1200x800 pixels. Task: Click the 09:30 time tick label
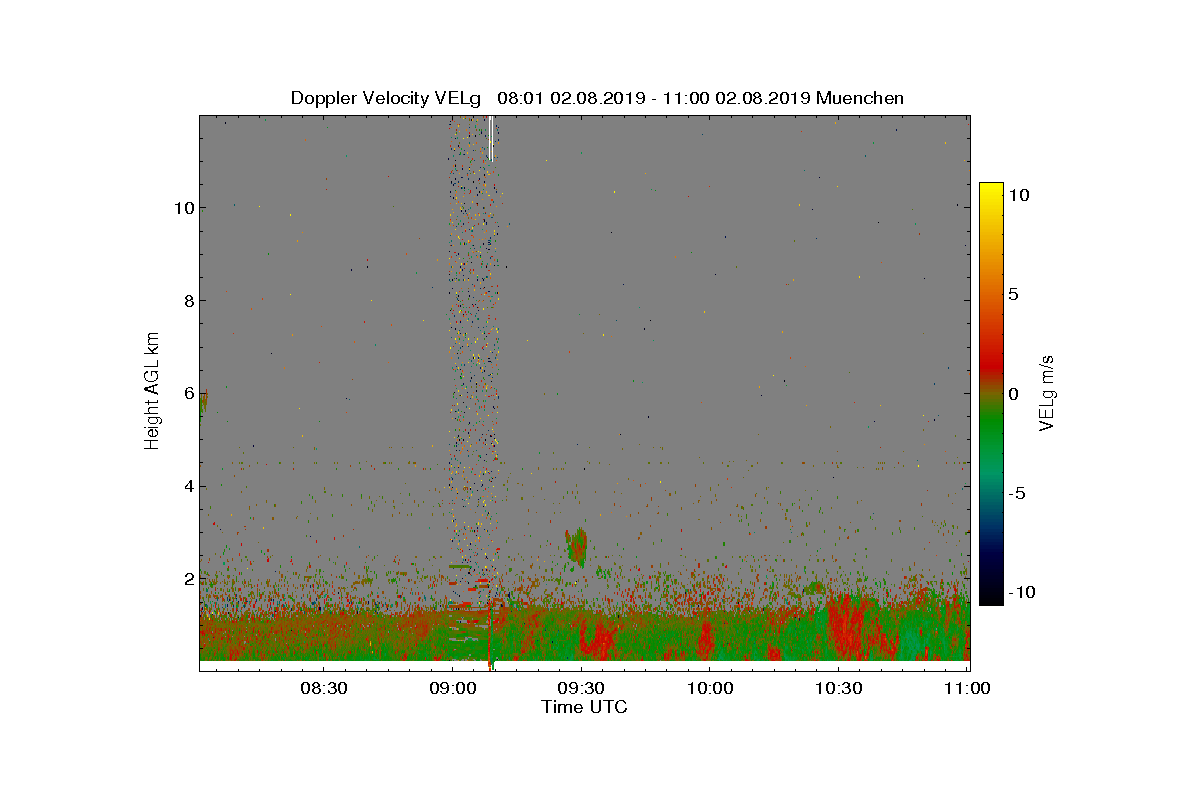[x=581, y=688]
